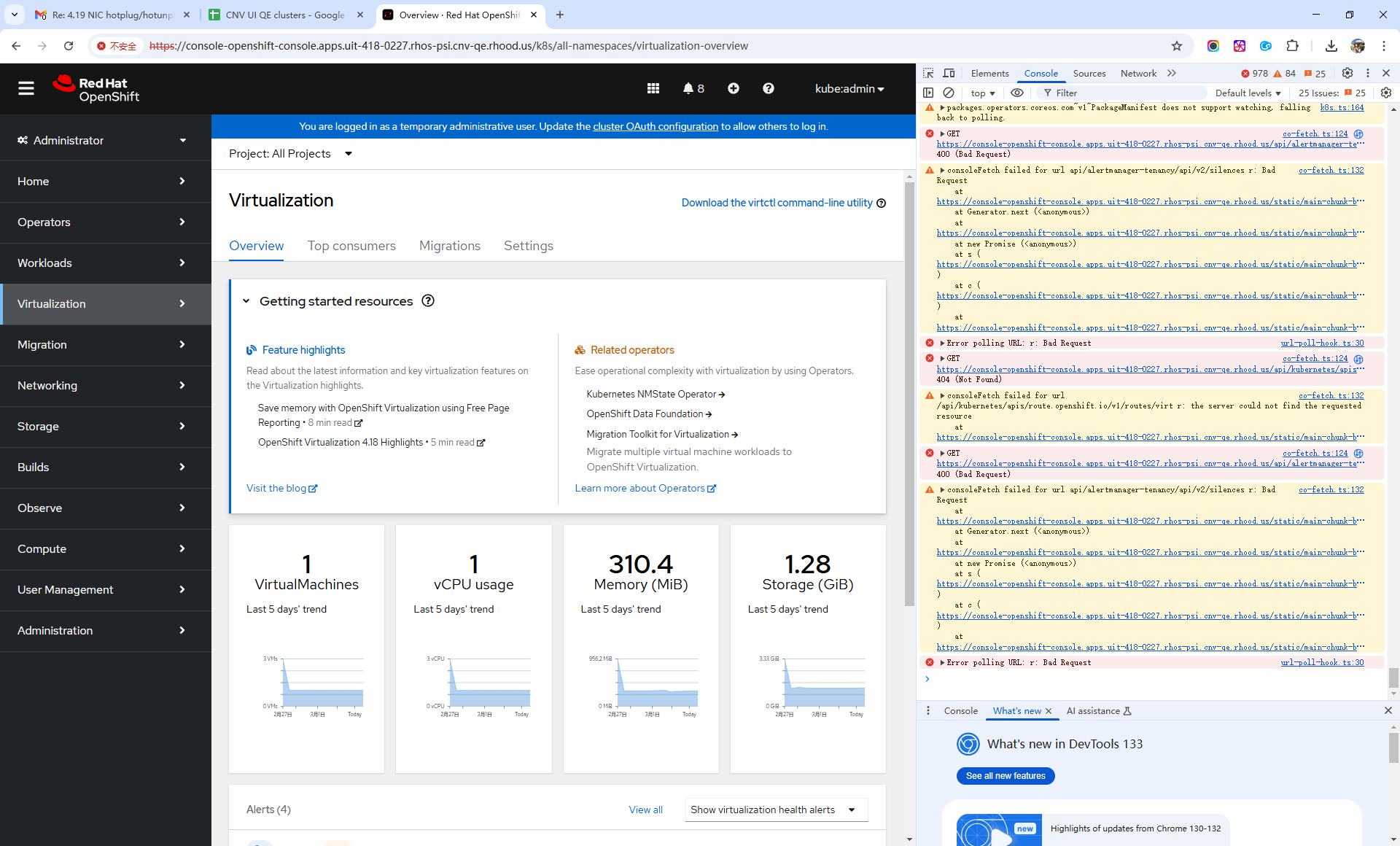Viewport: 1400px width, 846px height.
Task: Click the notifications bell icon
Action: coord(688,88)
